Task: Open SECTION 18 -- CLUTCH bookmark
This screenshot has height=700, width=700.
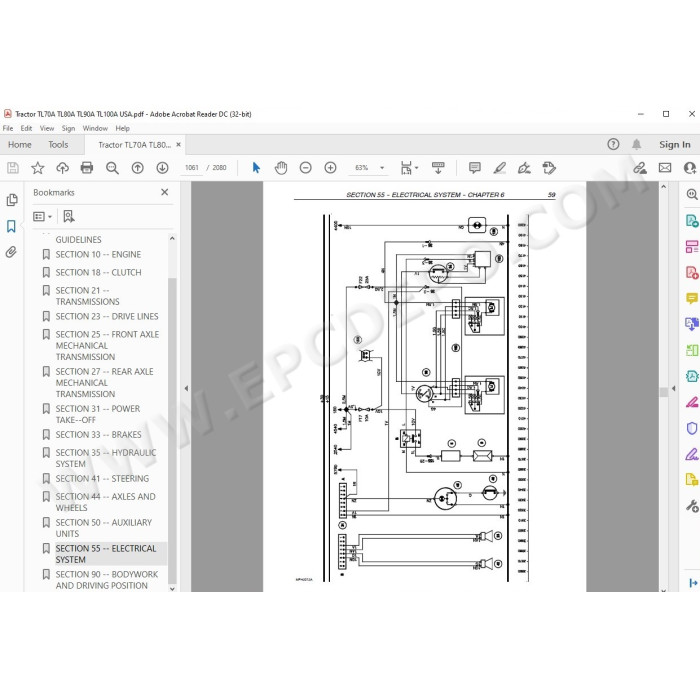Action: pyautogui.click(x=98, y=272)
